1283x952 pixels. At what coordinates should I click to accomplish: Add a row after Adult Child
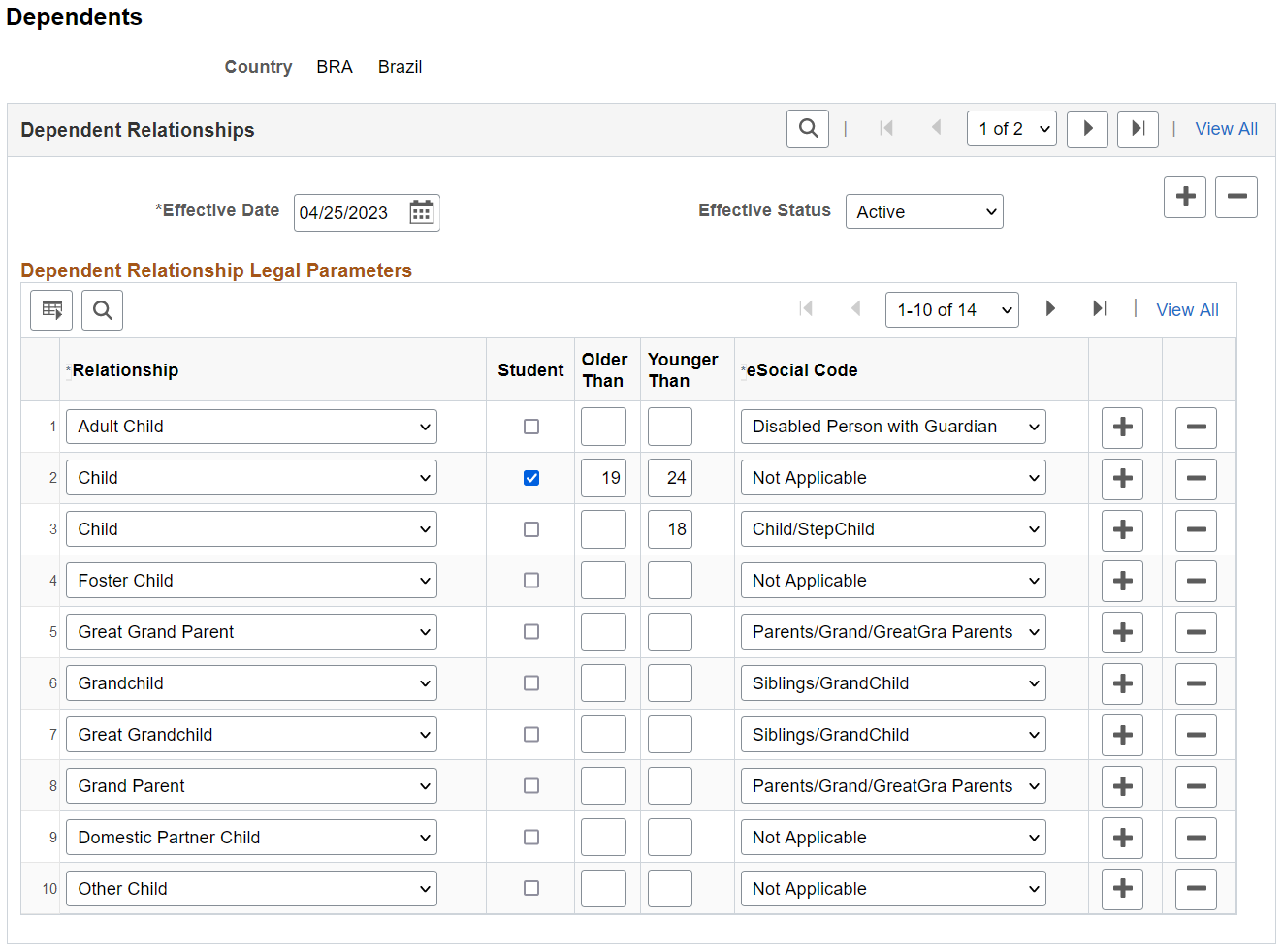(1122, 428)
